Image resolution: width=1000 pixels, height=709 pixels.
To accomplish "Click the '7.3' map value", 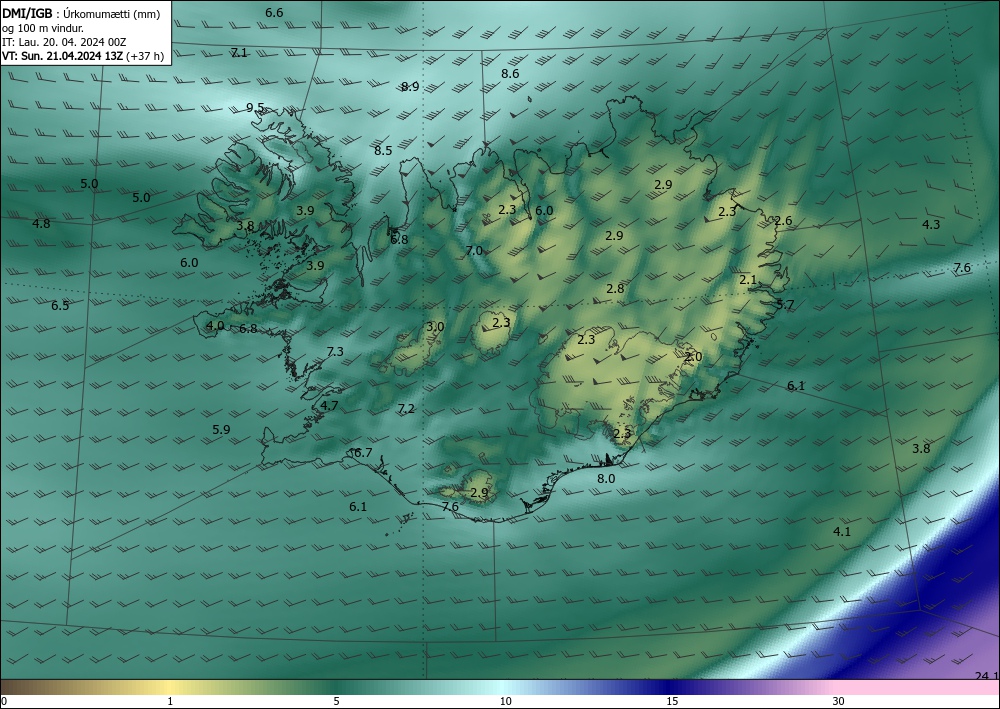I will point(335,352).
